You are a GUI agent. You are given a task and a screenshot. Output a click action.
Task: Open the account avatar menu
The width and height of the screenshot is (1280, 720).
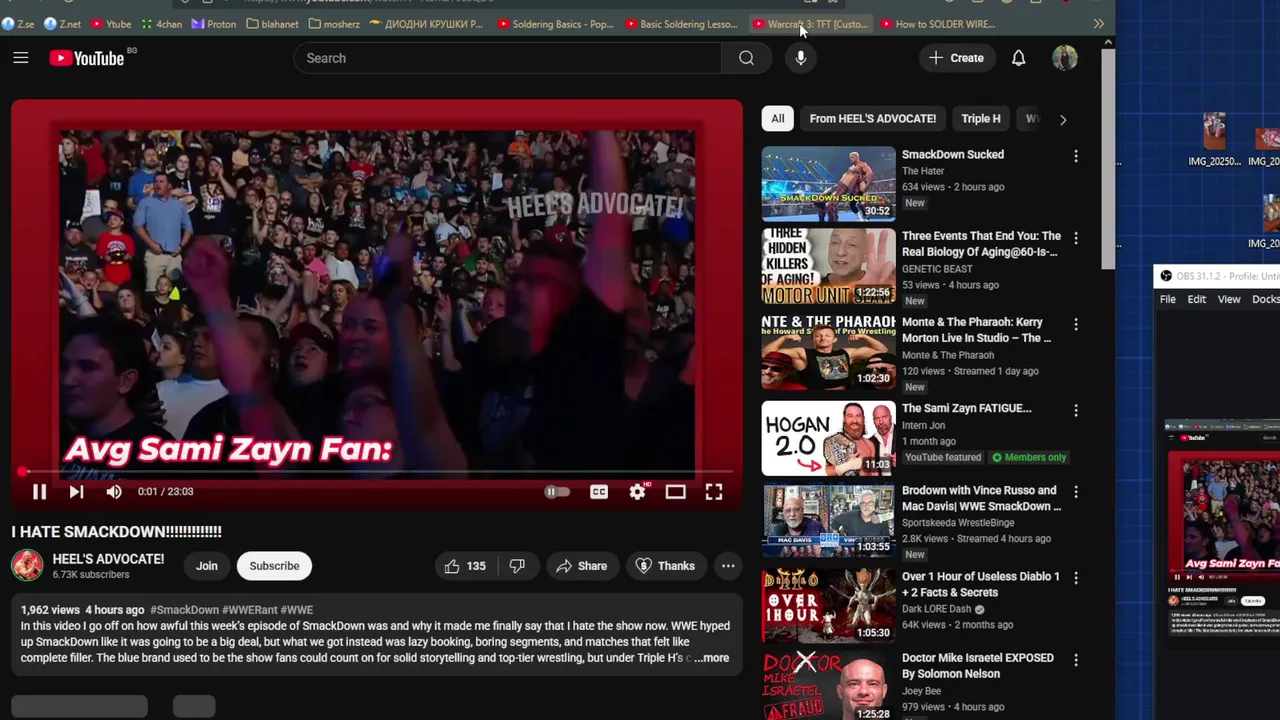1064,58
